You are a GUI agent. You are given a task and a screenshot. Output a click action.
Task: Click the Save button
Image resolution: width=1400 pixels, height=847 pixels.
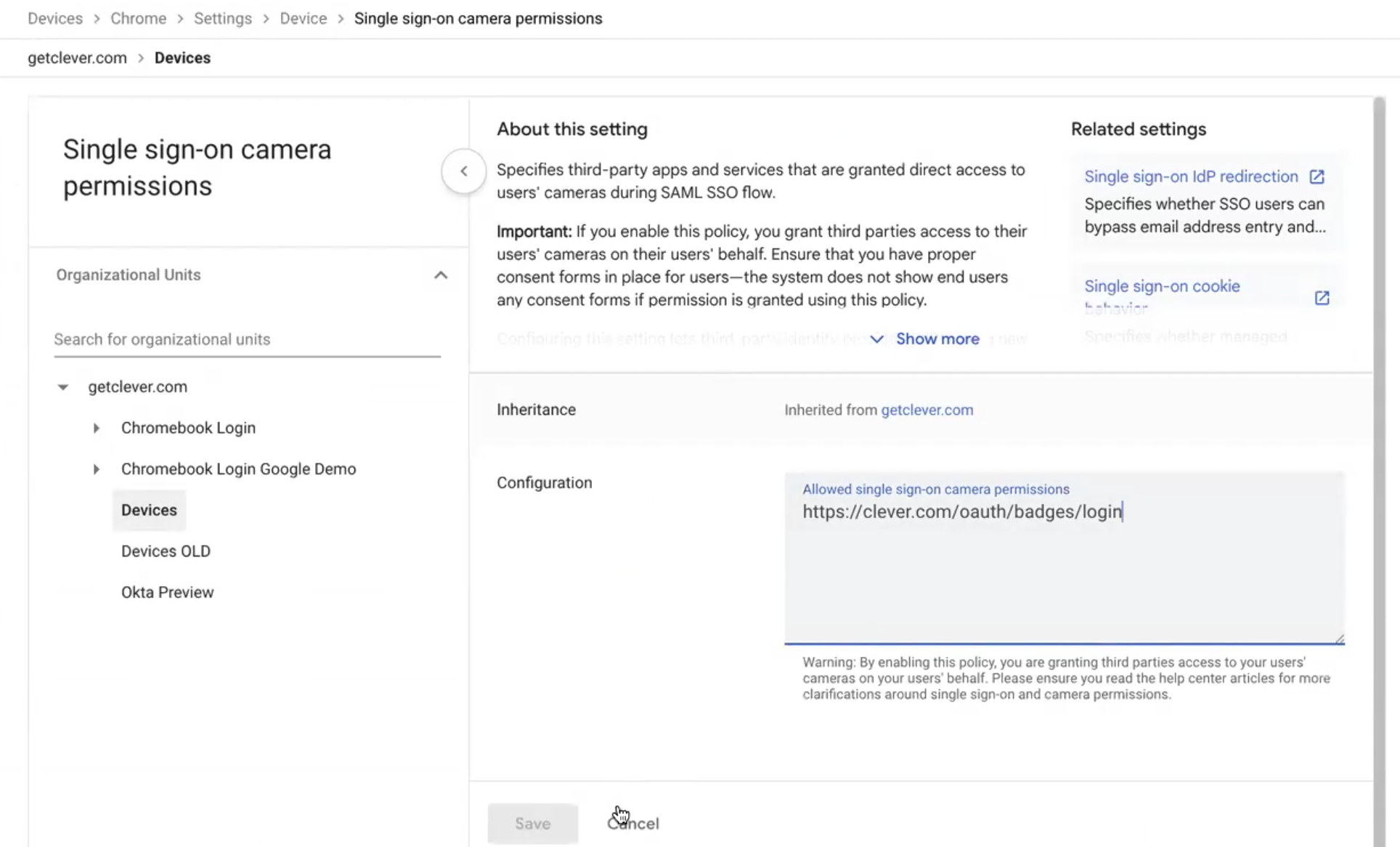(532, 823)
